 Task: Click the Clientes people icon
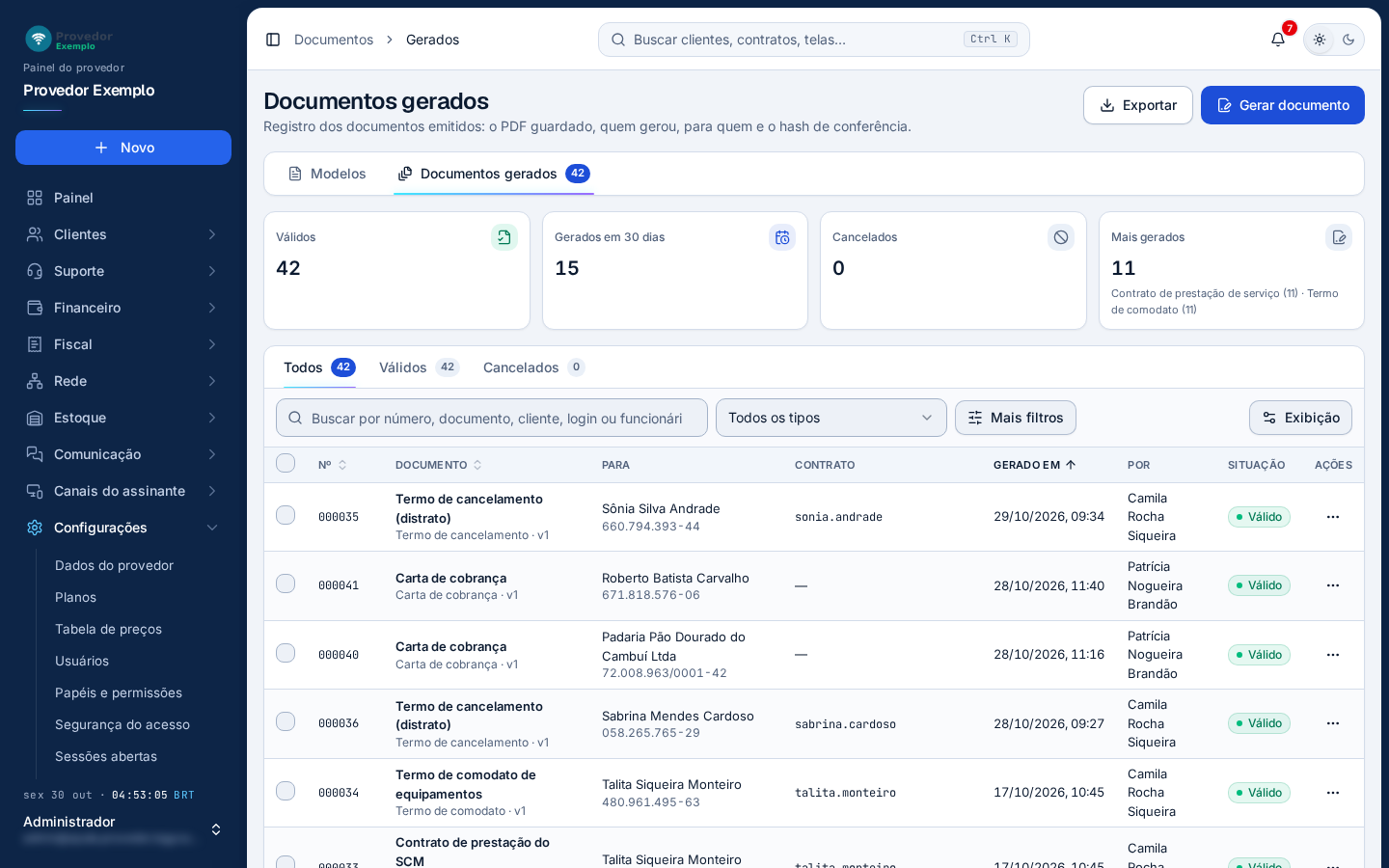point(35,234)
